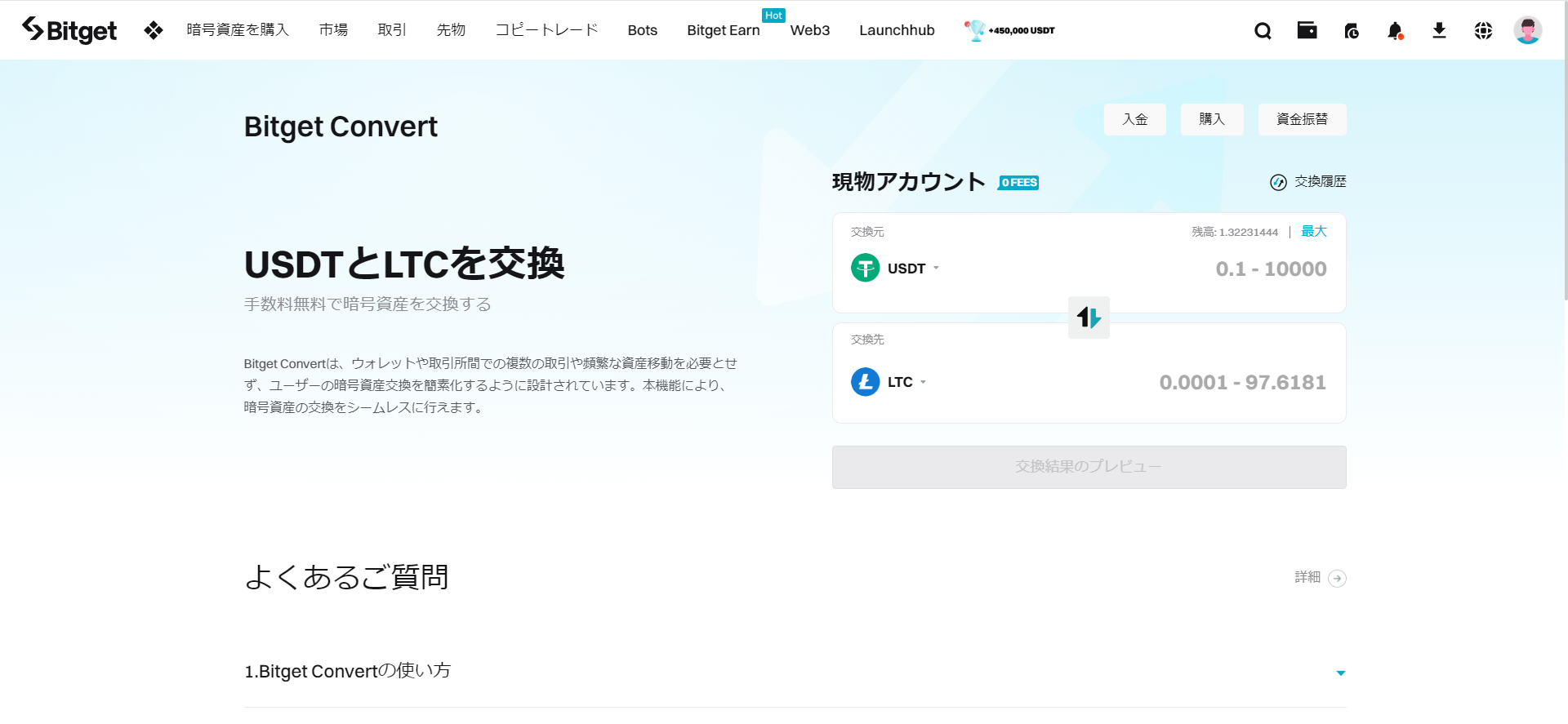
Task: Click the USDT Tether coin icon
Action: [865, 268]
